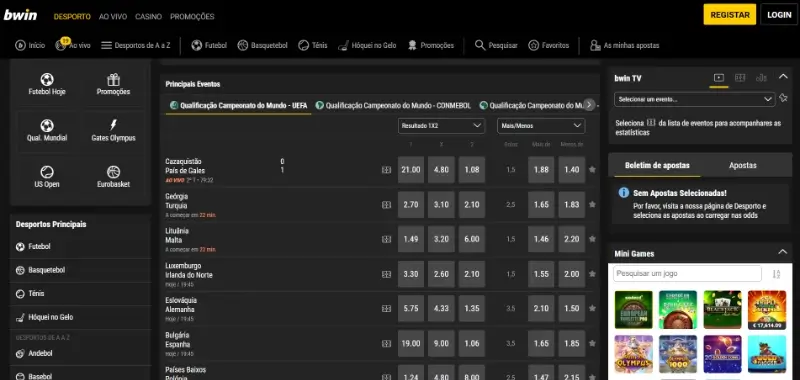
Task: Select 3.10 draw odds Geórgia vs Turquia
Action: [441, 205]
